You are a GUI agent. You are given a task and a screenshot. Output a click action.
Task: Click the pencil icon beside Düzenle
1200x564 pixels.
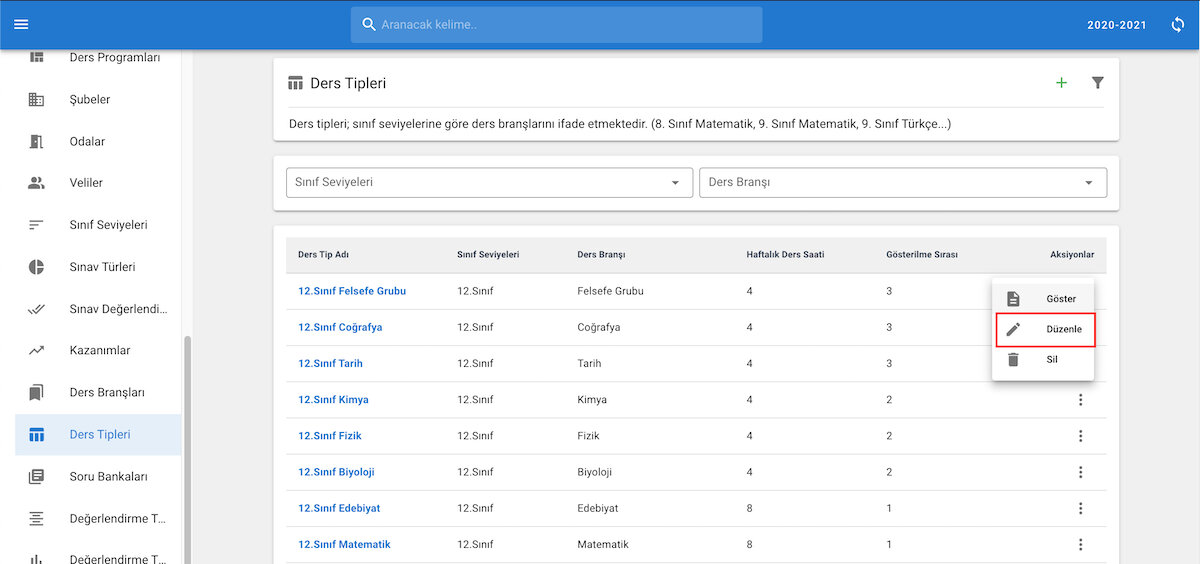[x=1013, y=329]
